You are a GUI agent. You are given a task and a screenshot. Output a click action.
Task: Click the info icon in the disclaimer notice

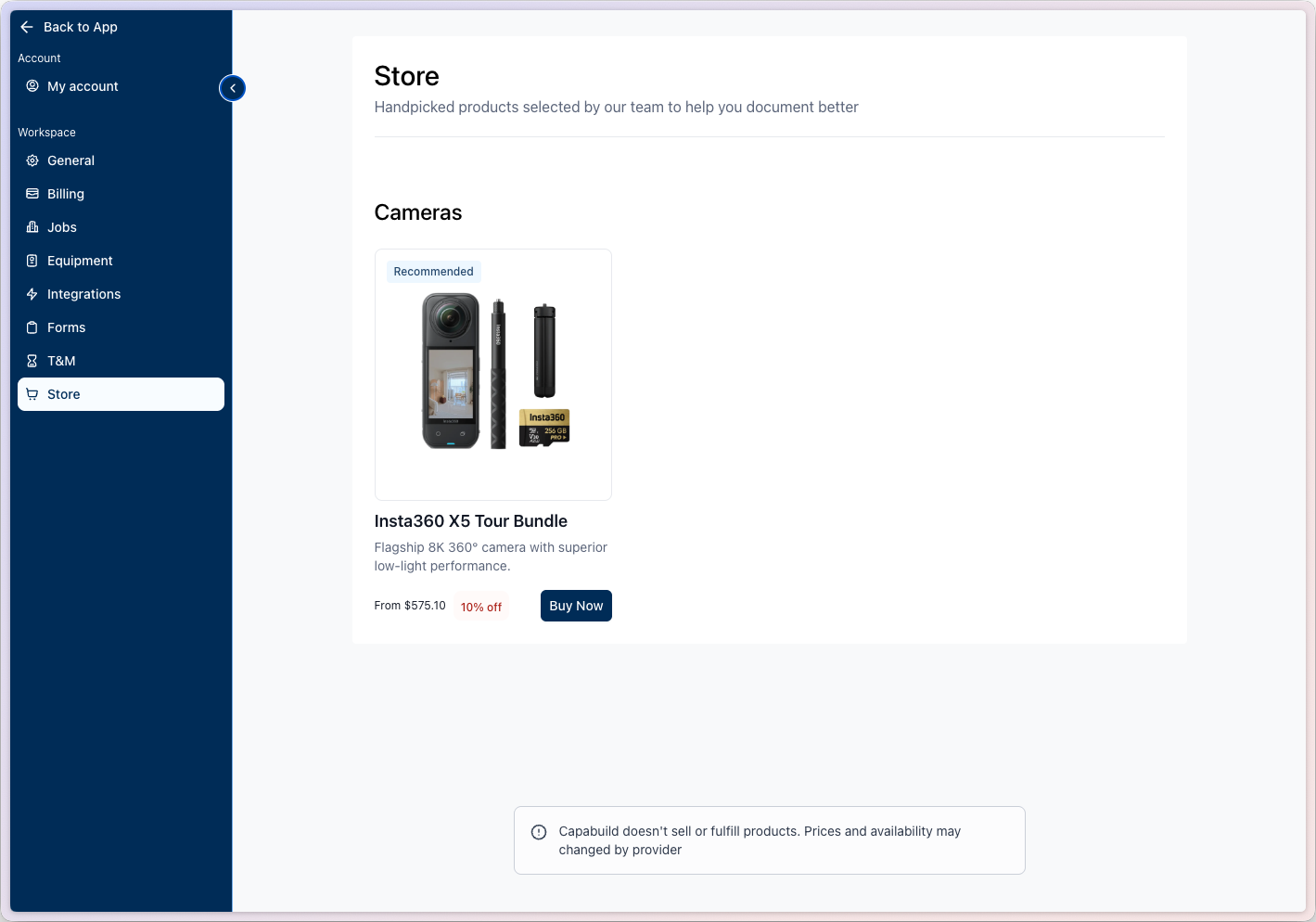pos(539,832)
